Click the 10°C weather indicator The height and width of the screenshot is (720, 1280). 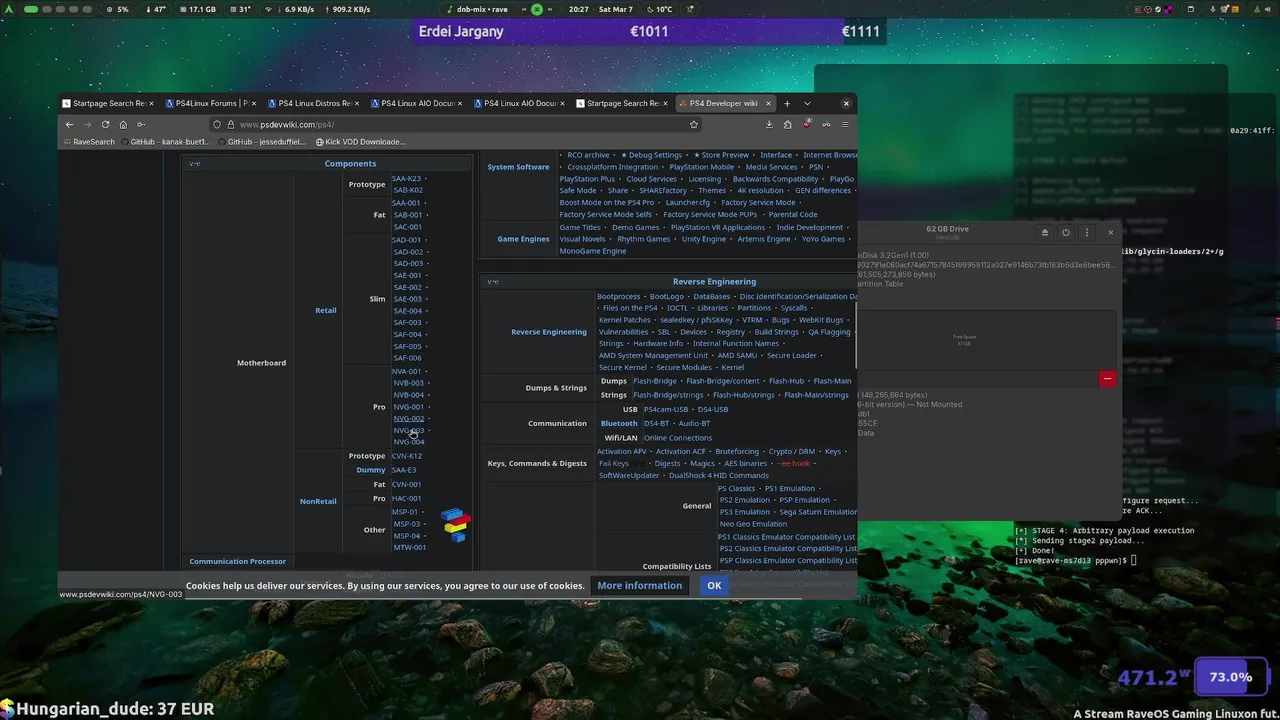(x=658, y=9)
